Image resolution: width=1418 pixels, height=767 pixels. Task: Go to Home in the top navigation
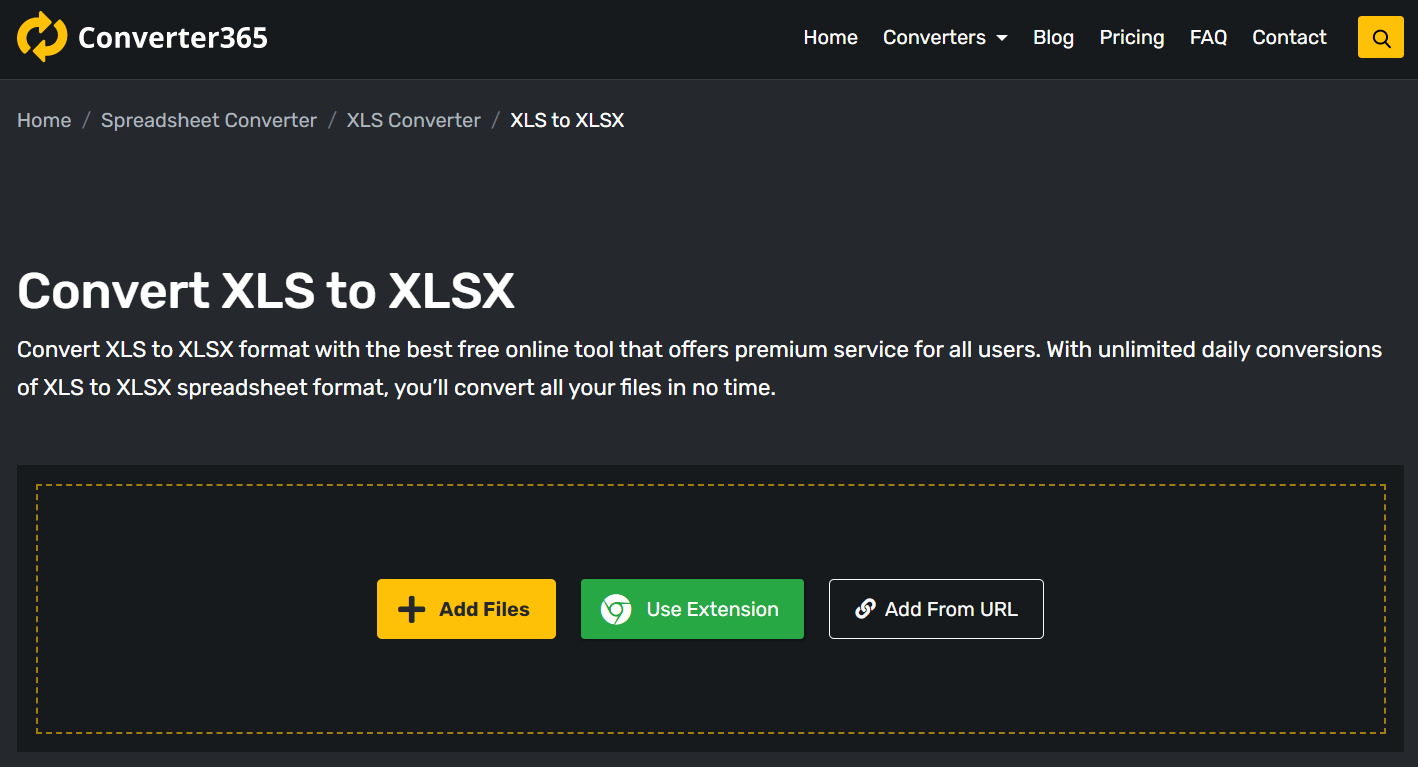coord(830,38)
